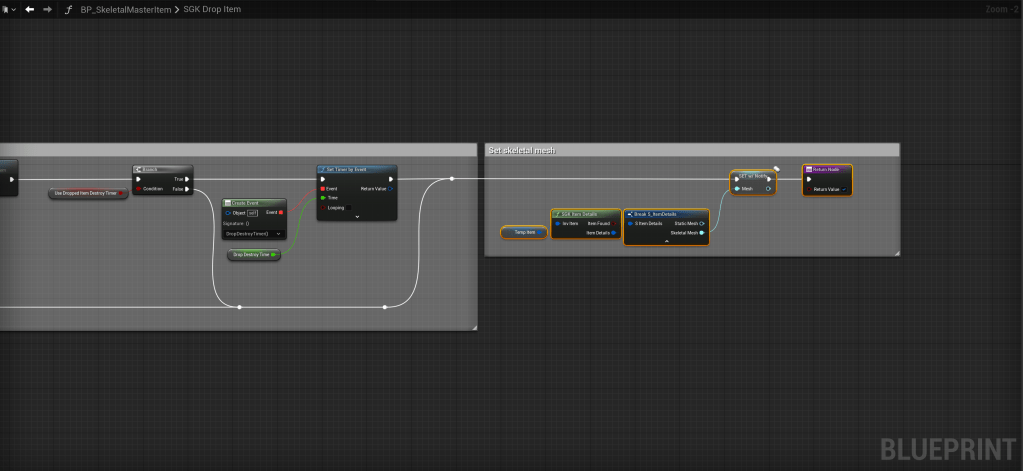Click the Branch node True output pin
The image size is (1023, 471).
187,180
